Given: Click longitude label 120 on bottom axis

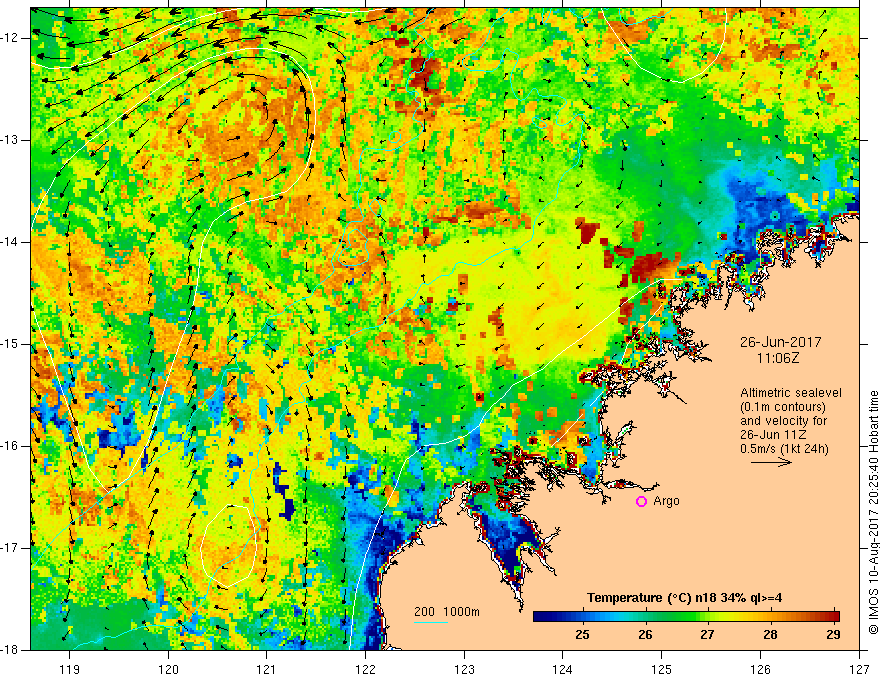Looking at the screenshot, I should click(168, 669).
